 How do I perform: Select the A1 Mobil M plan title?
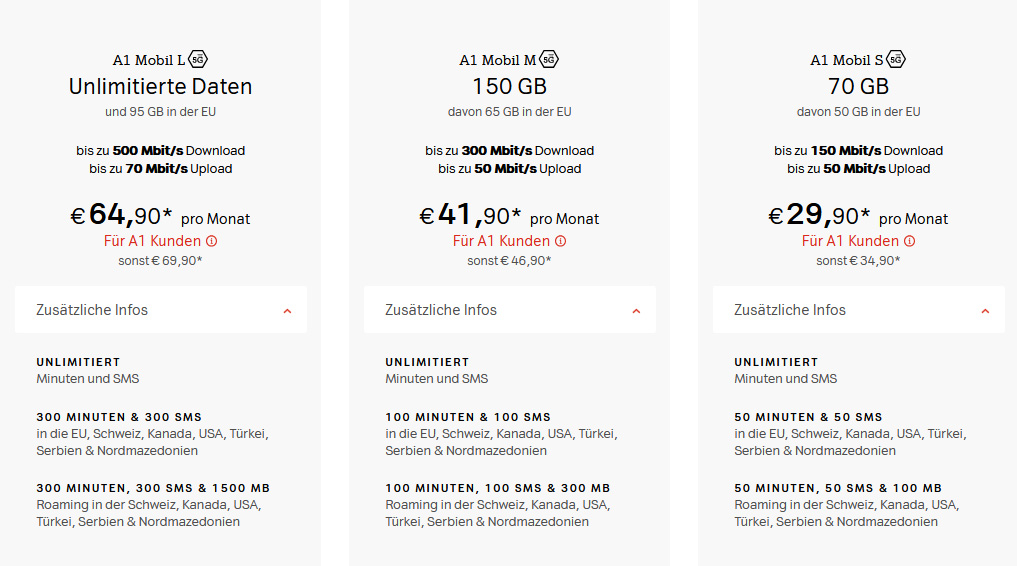click(498, 60)
